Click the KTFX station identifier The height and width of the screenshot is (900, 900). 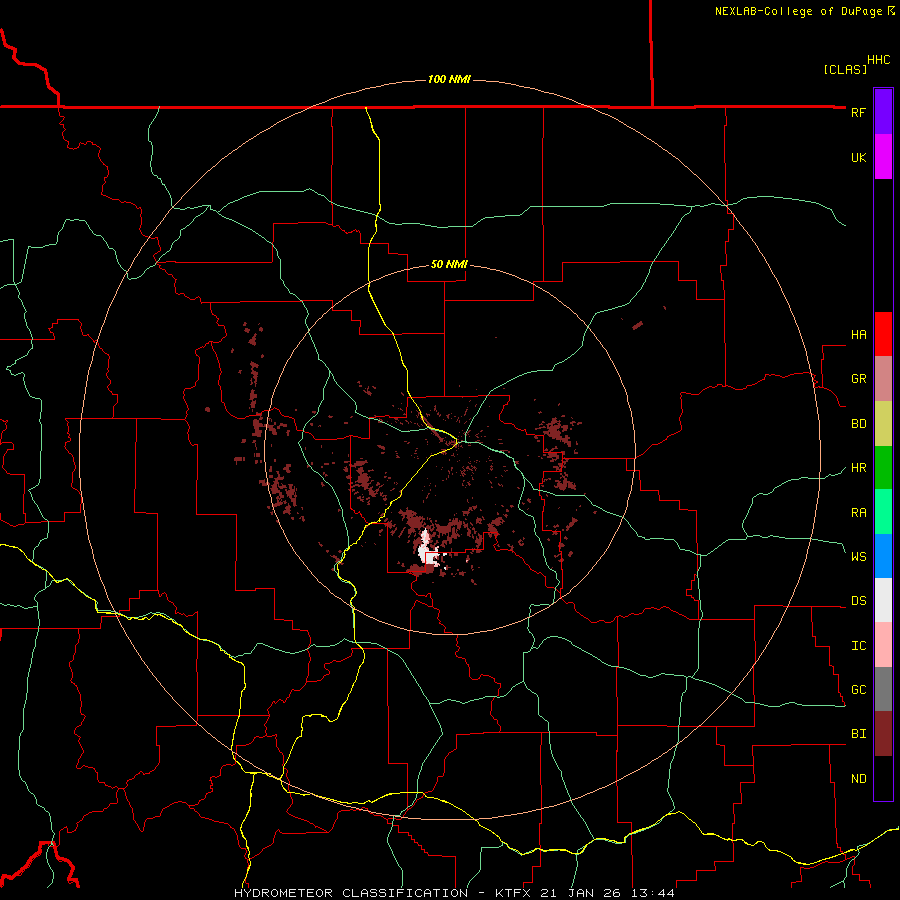point(514,893)
